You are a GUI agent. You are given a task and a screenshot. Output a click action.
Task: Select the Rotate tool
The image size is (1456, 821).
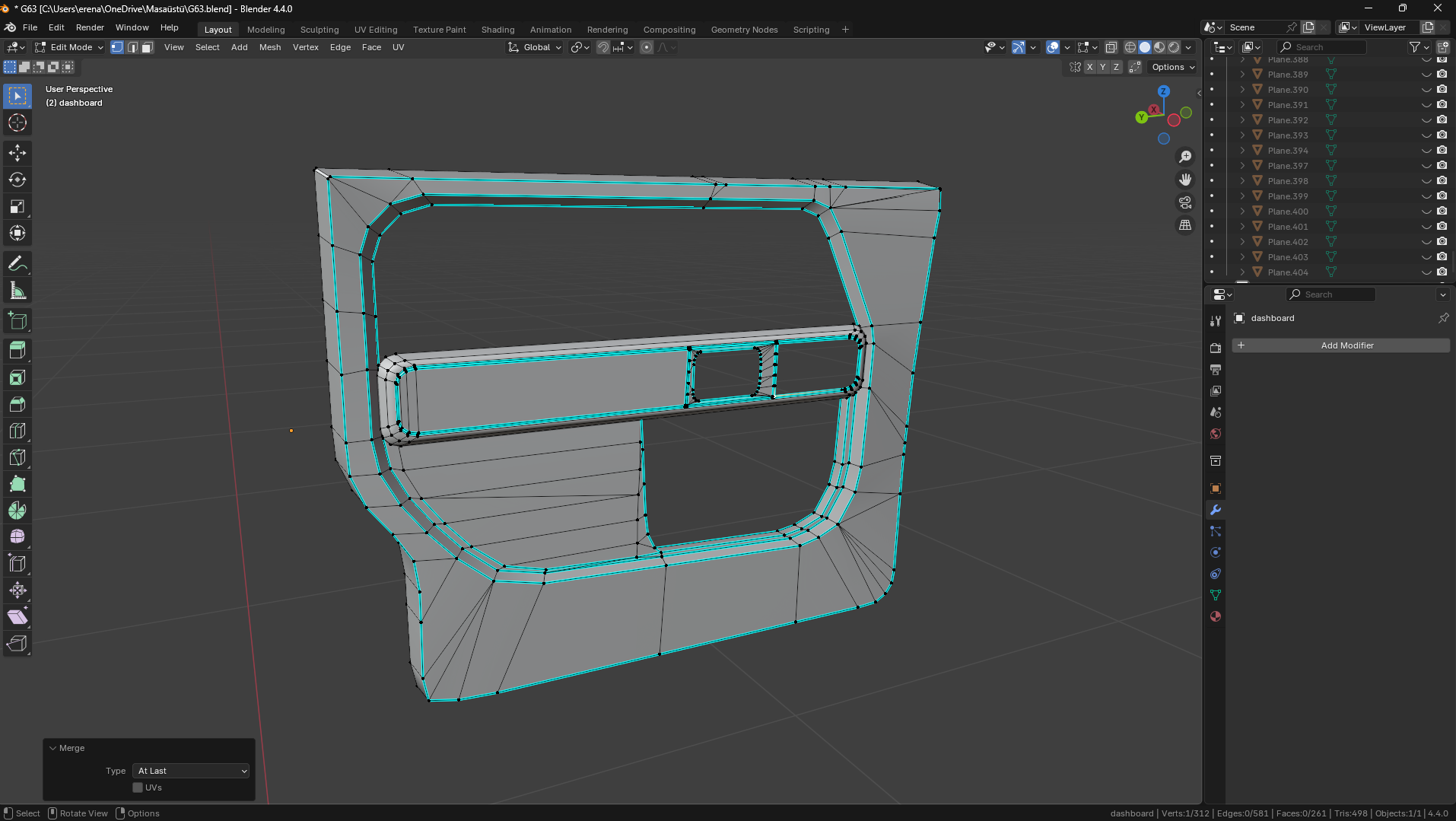[x=17, y=180]
